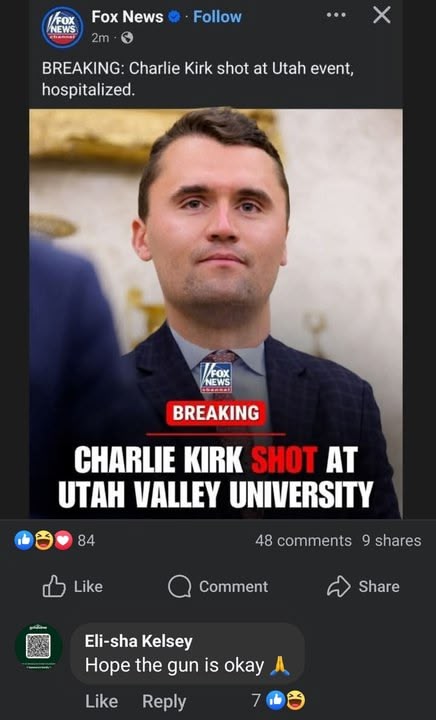
Task: Open the breaking news post image
Action: [x=216, y=314]
